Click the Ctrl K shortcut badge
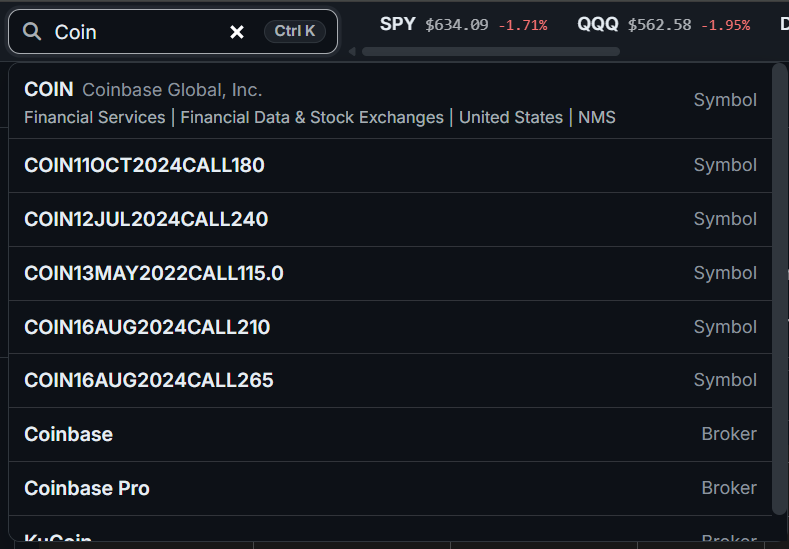 295,31
